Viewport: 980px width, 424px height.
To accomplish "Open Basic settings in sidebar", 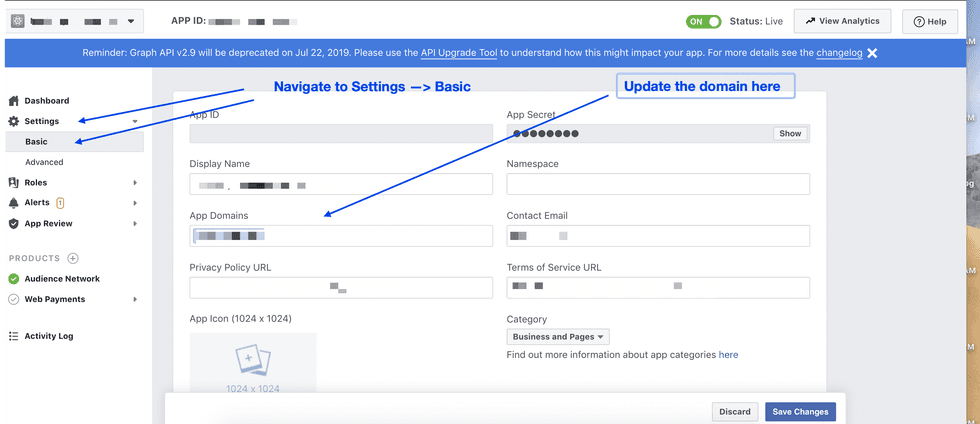I will tap(37, 142).
